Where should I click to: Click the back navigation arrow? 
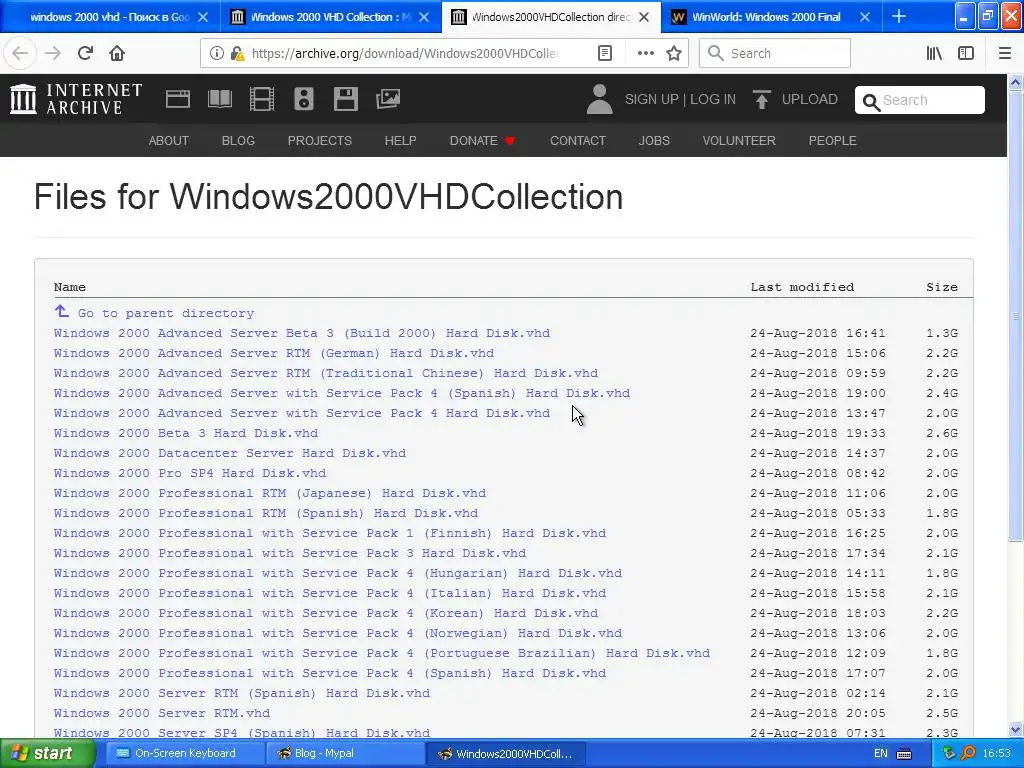click(x=20, y=53)
